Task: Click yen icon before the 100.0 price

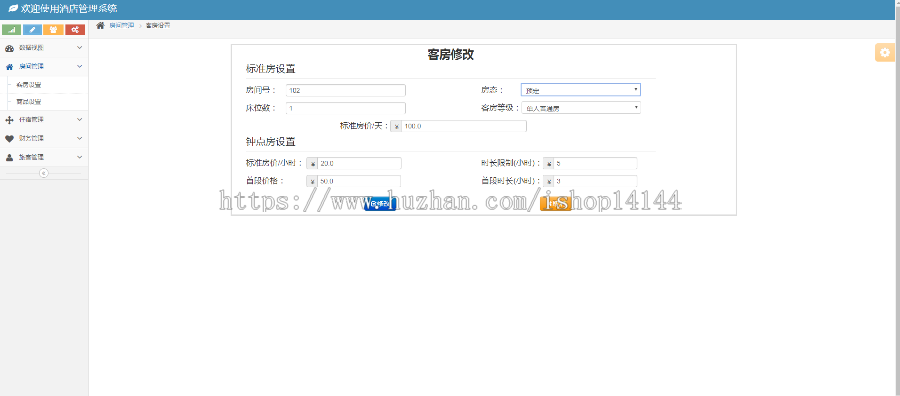Action: (396, 126)
